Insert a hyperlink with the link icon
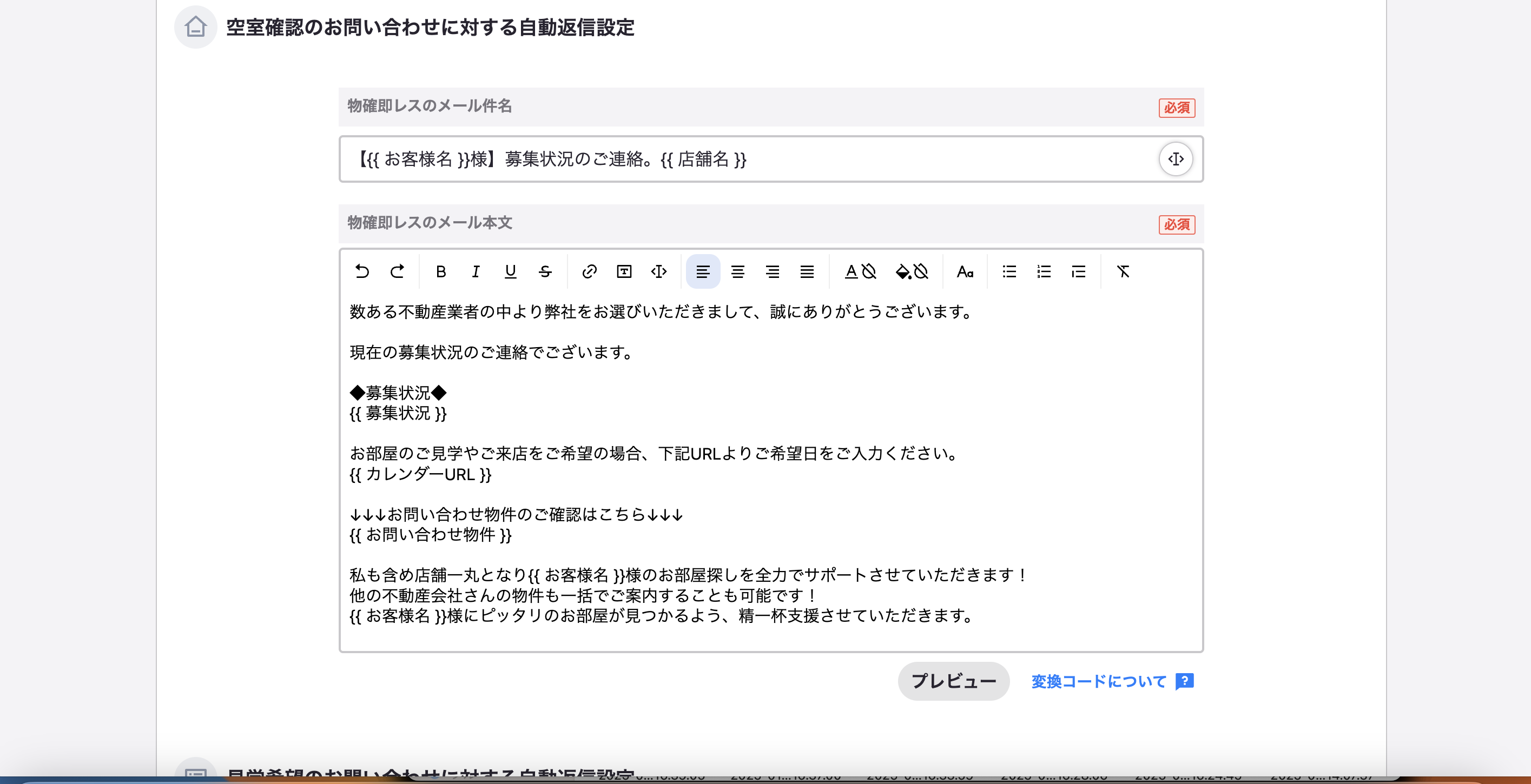 point(589,271)
